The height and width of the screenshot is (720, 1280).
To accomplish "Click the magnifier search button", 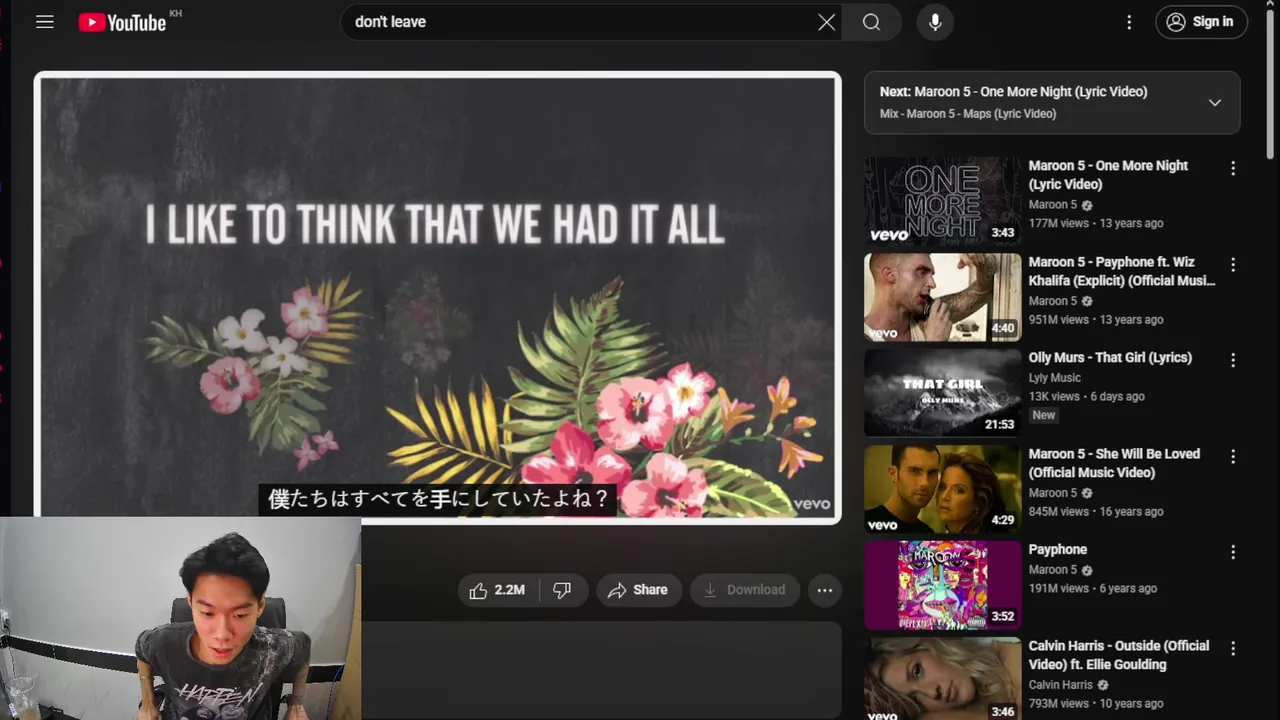I will click(x=871, y=22).
